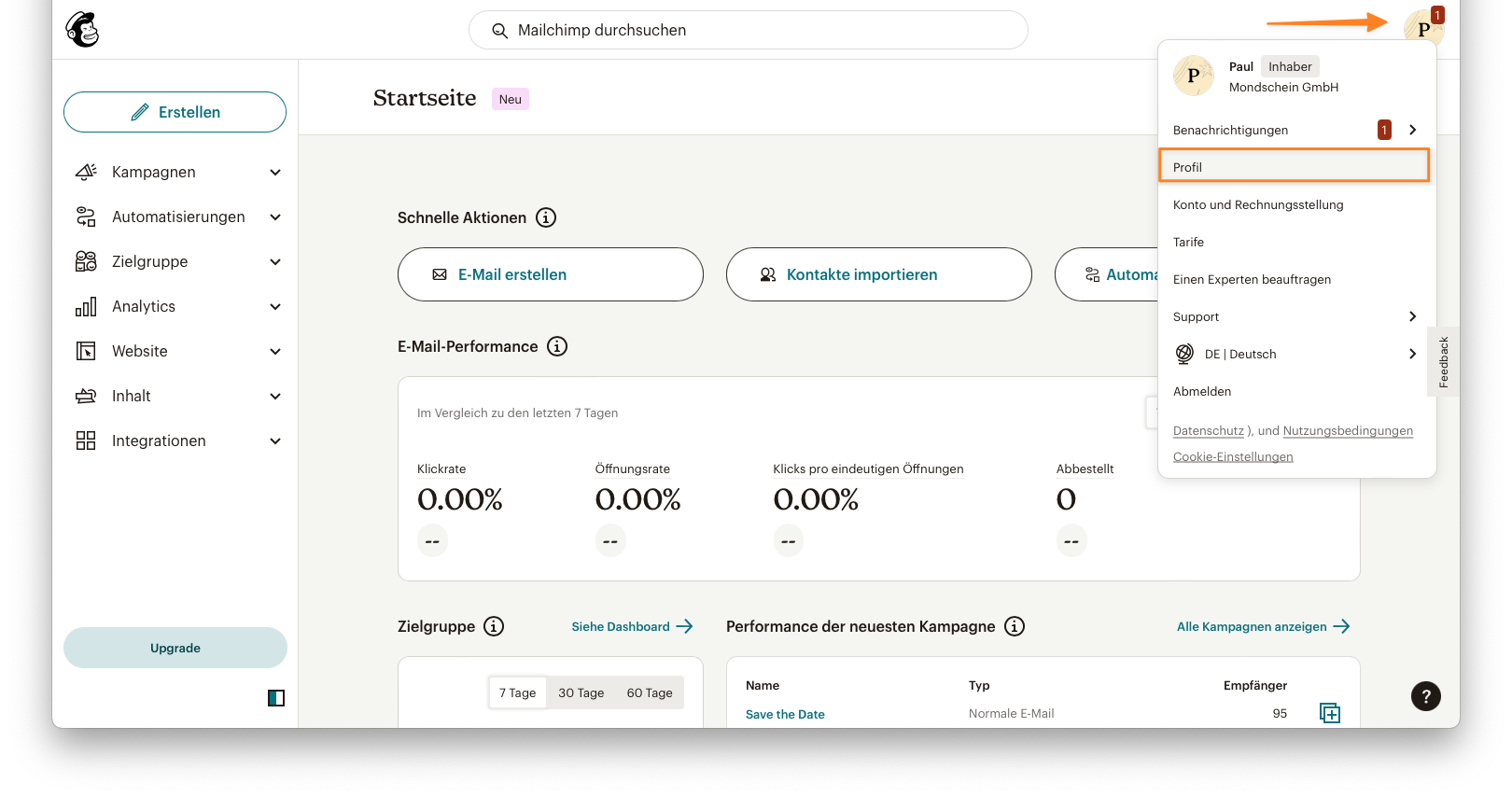Click the Integrationen grid icon
The height and width of the screenshot is (797, 1512).
[x=86, y=440]
